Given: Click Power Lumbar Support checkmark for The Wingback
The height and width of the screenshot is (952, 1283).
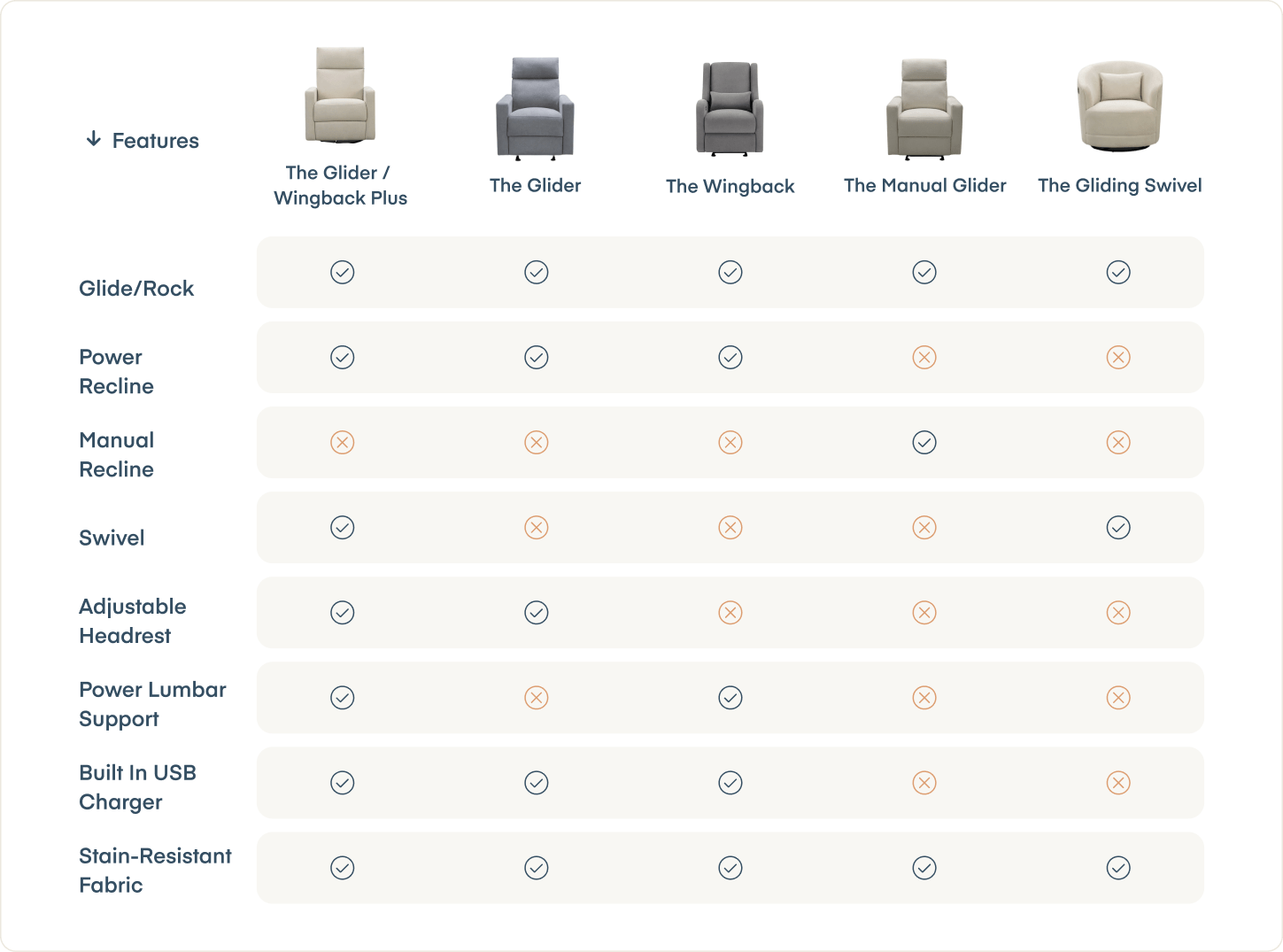Looking at the screenshot, I should pos(730,698).
